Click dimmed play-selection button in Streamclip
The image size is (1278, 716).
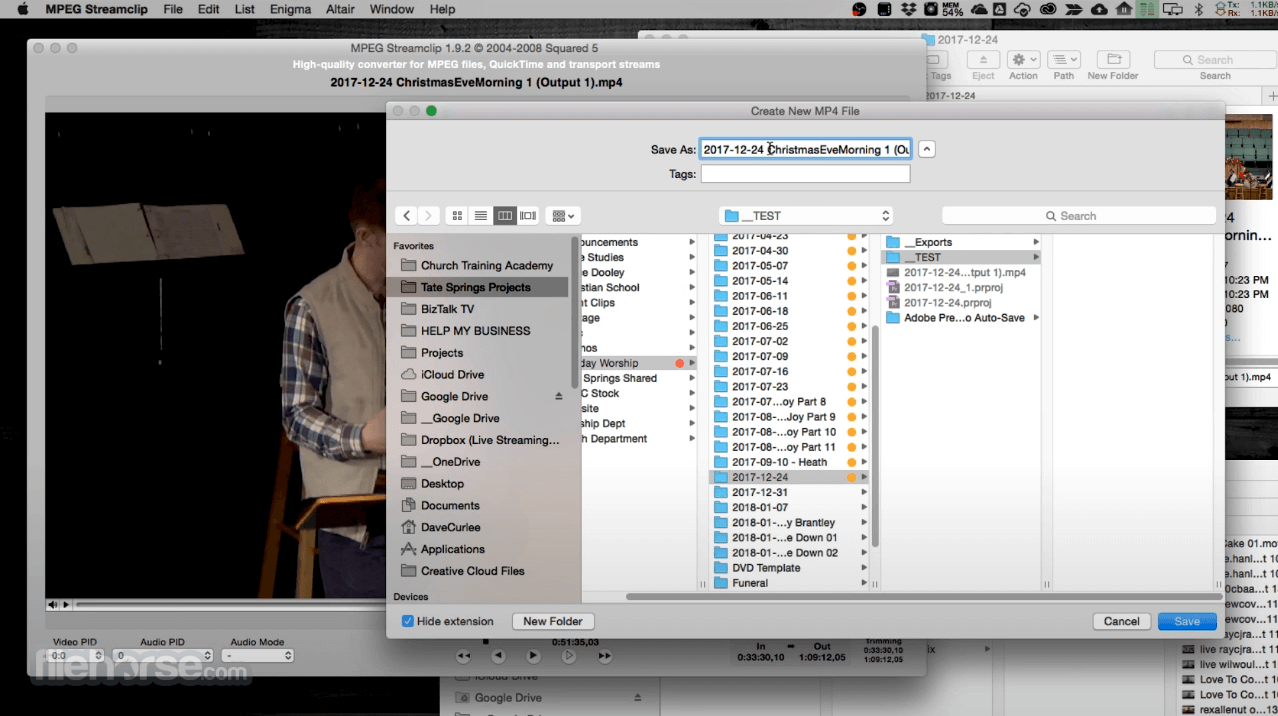click(568, 657)
